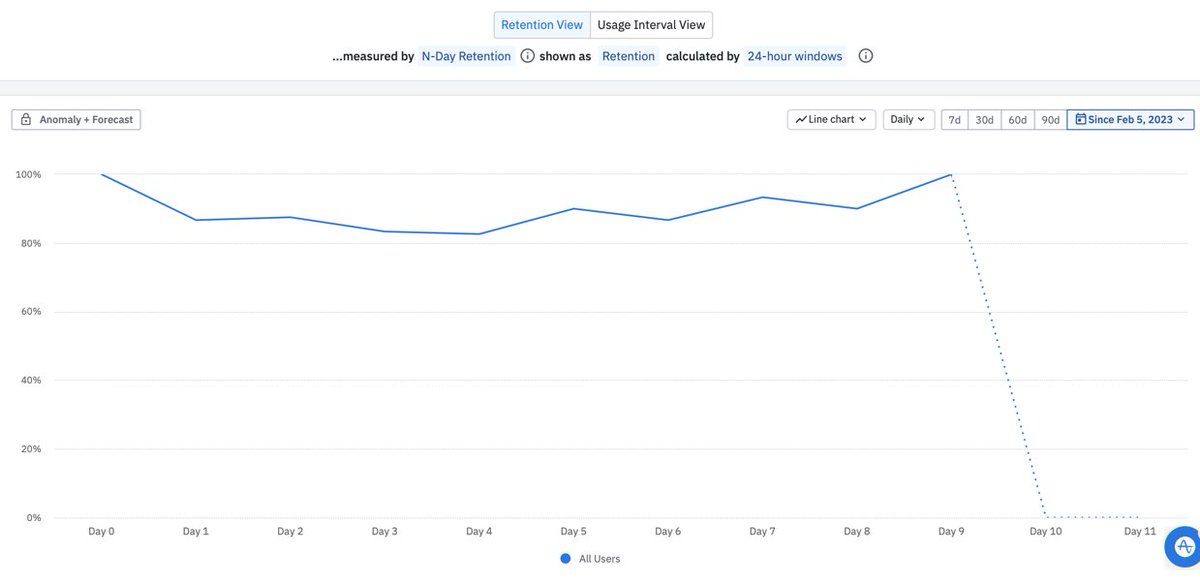Click the Day 10 axis label
Screen dimensions: 1200x584
(1045, 531)
